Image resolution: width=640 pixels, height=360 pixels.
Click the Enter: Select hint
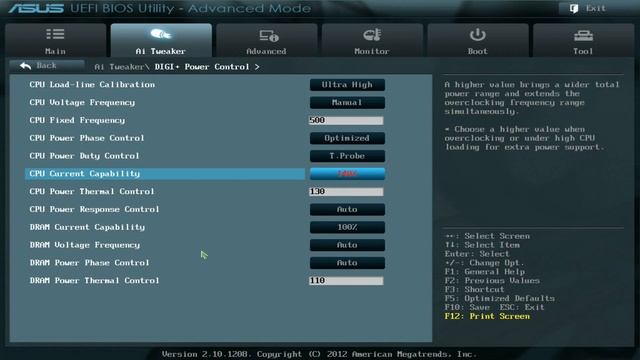pyautogui.click(x=477, y=254)
